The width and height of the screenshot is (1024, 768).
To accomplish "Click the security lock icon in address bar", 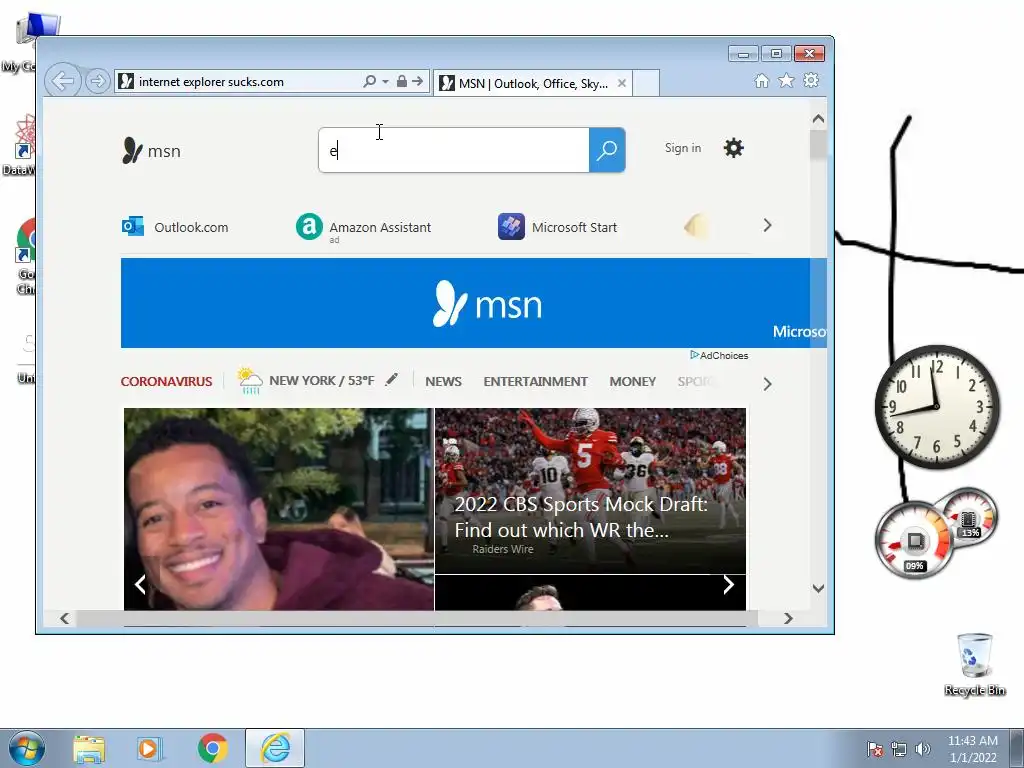I will pos(402,81).
